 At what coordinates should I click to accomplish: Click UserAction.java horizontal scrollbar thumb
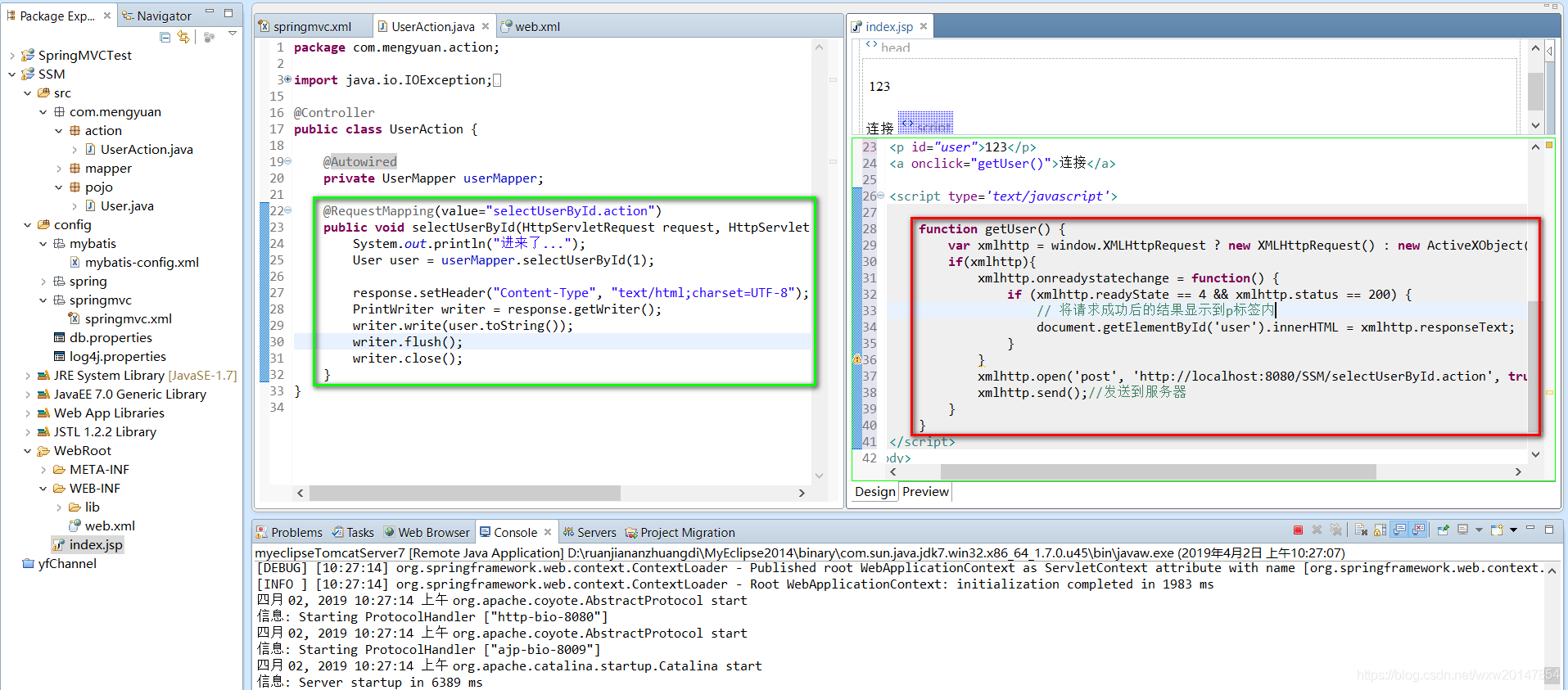[464, 493]
